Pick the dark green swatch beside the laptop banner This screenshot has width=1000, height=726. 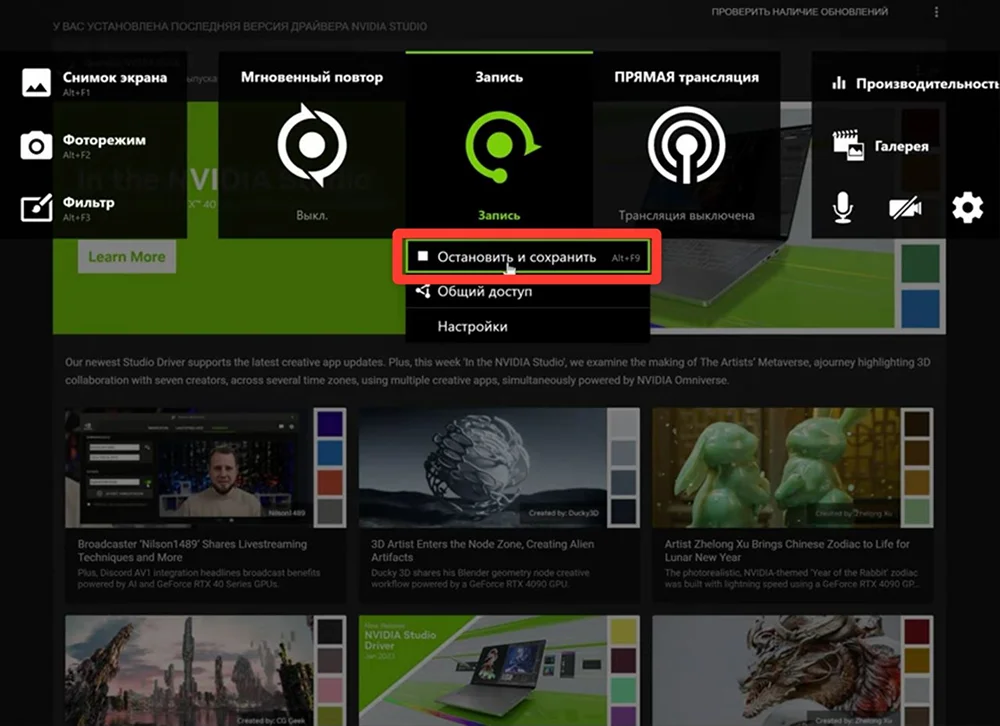pos(920,263)
